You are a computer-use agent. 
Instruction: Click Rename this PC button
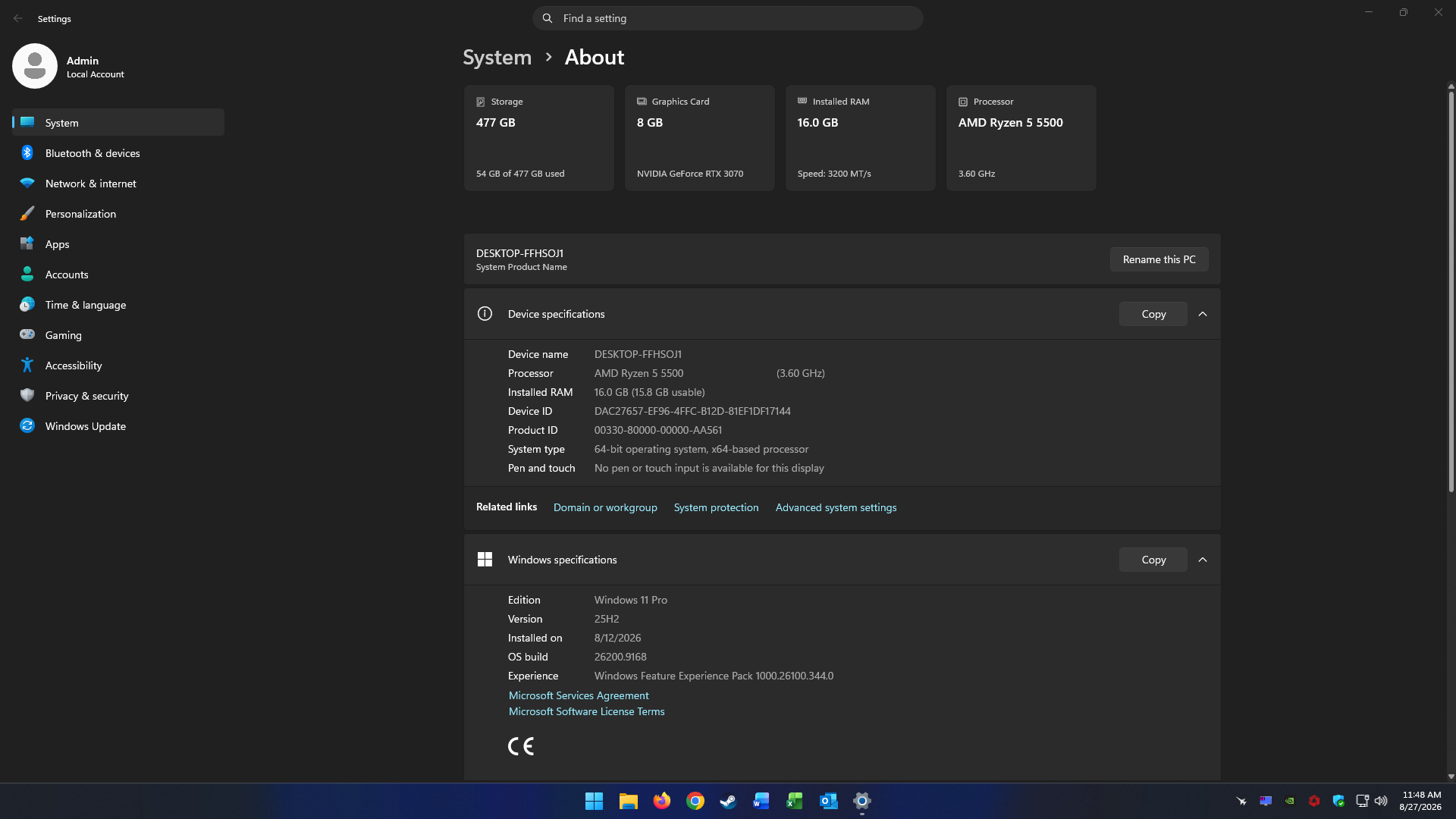click(1159, 259)
